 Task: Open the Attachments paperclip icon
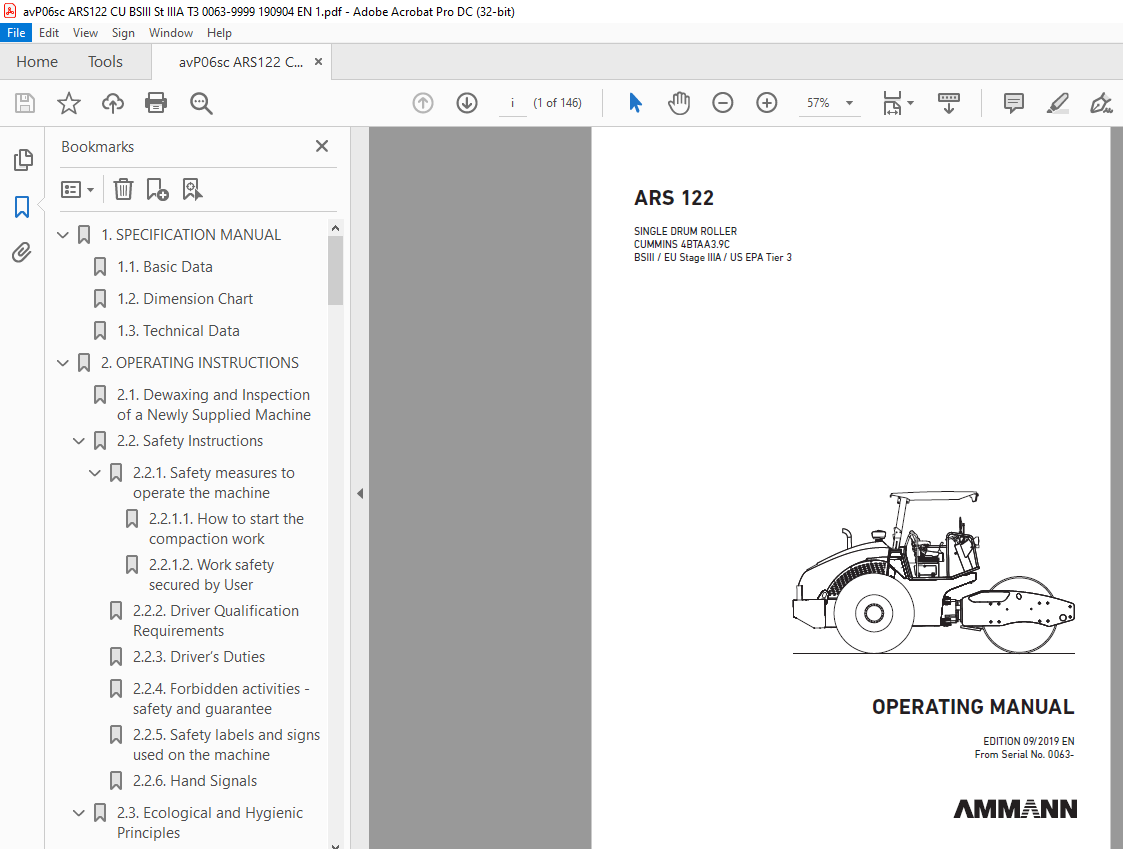pyautogui.click(x=21, y=252)
